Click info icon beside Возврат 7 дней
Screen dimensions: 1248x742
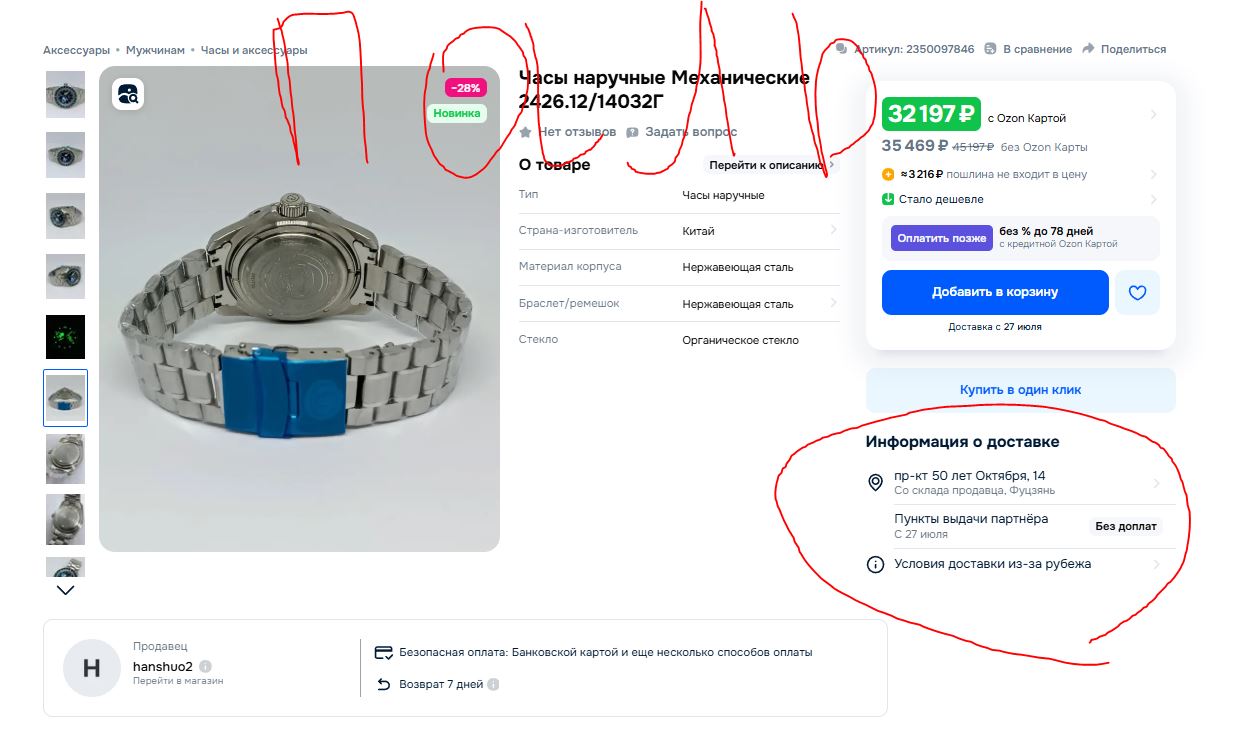(493, 685)
